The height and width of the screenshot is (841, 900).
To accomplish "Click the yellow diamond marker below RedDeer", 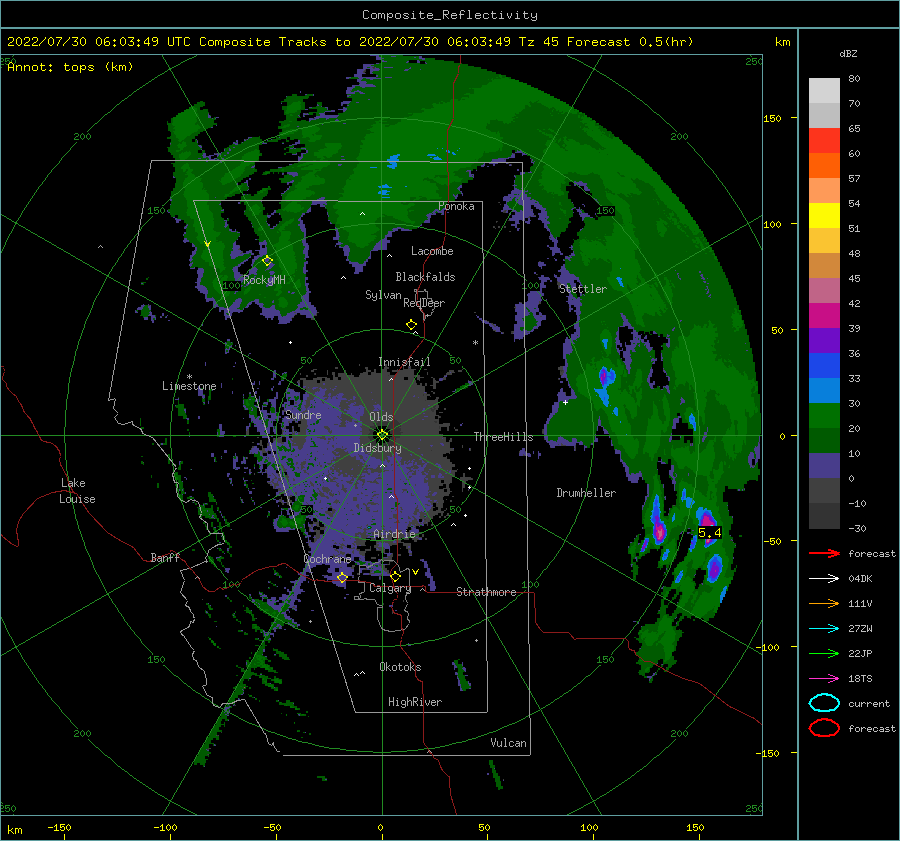I will tap(411, 325).
